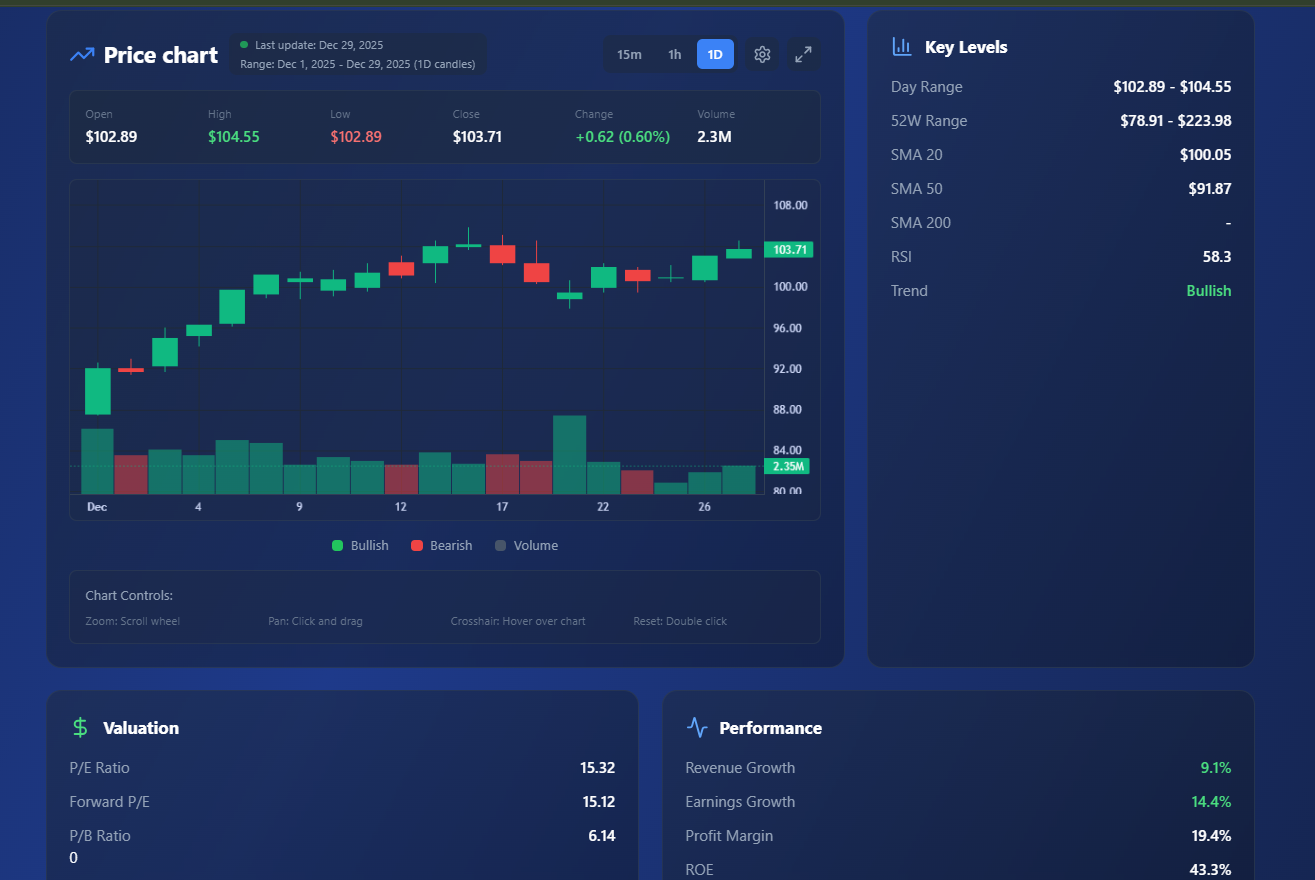Click the tallest green volume bar
The width and height of the screenshot is (1315, 880).
click(569, 453)
